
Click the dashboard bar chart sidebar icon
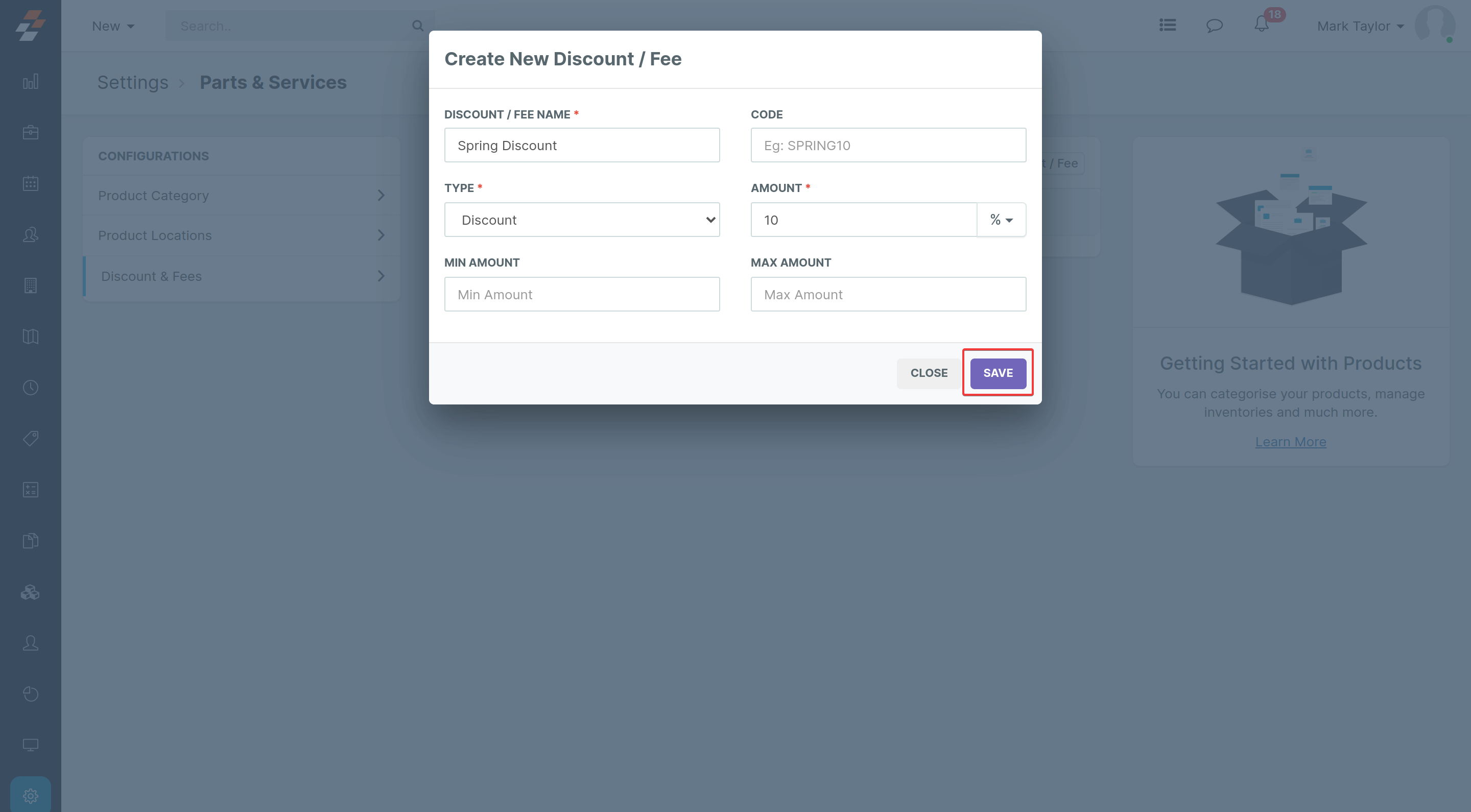pos(30,82)
